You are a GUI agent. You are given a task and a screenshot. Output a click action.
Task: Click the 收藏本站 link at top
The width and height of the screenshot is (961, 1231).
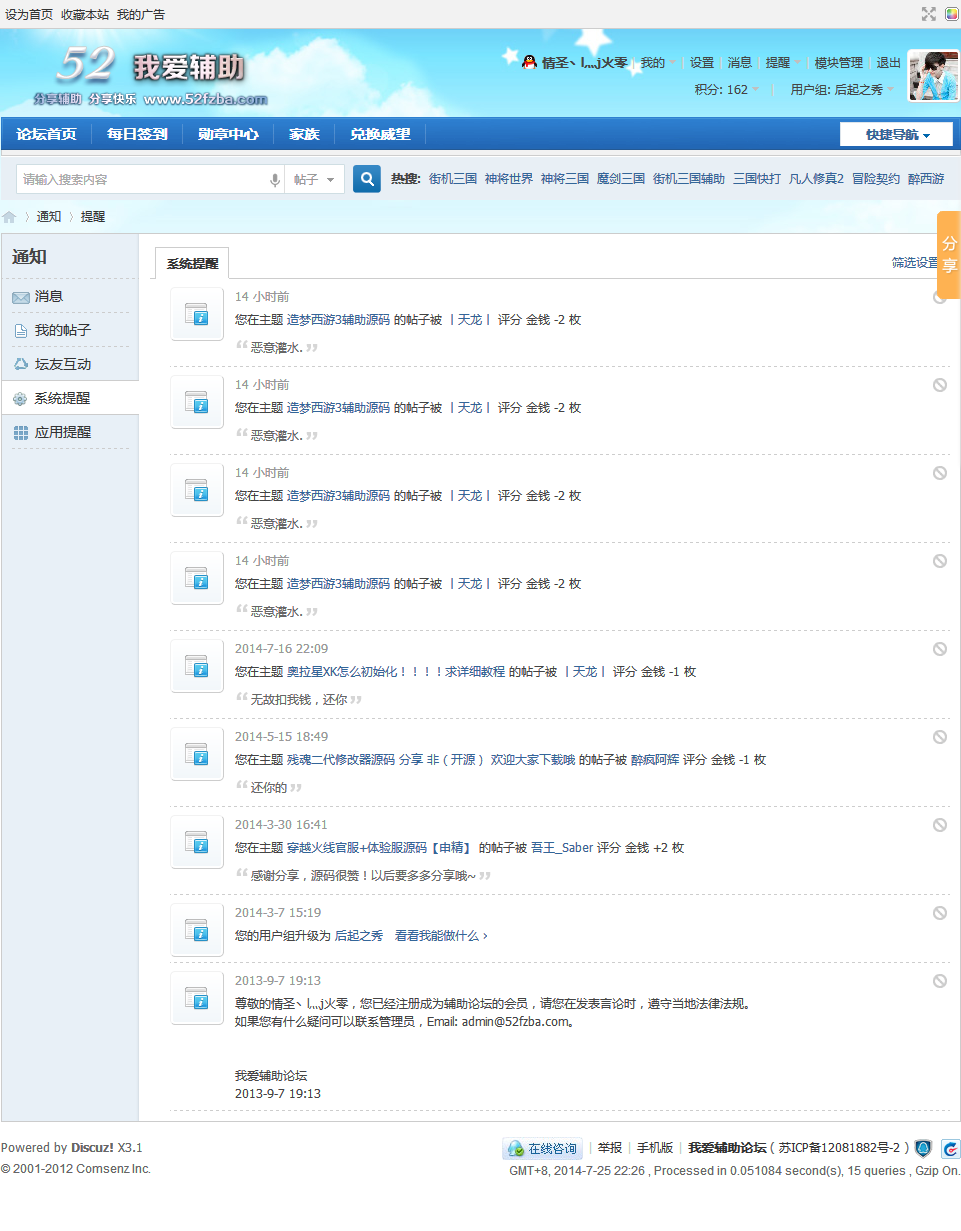coord(85,15)
